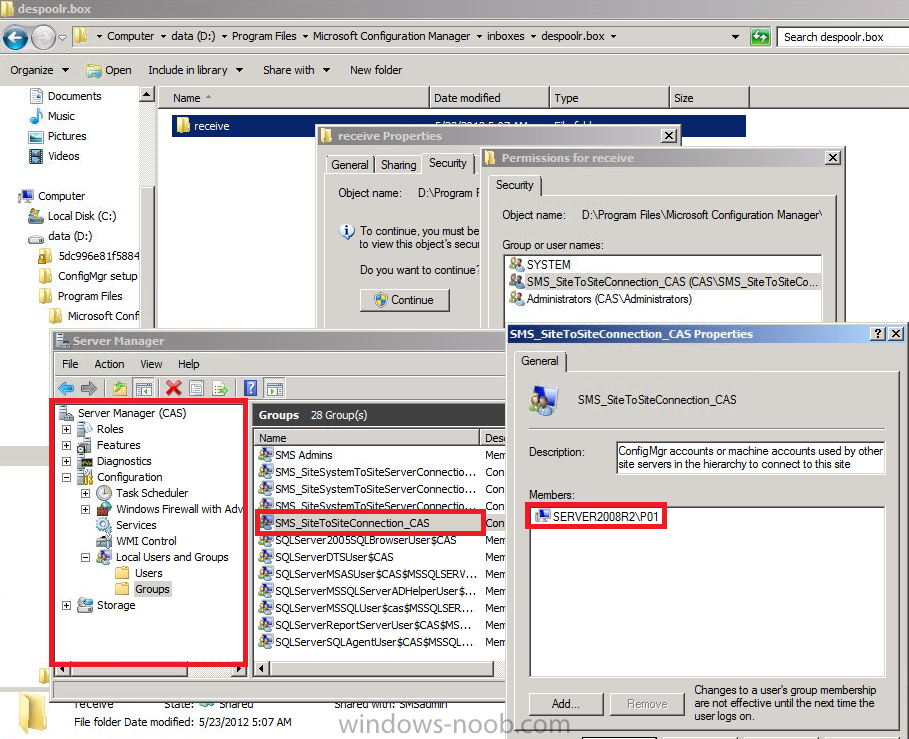This screenshot has width=909, height=739.
Task: Select Administrators (CAS\Administrators) entry
Action: point(662,299)
